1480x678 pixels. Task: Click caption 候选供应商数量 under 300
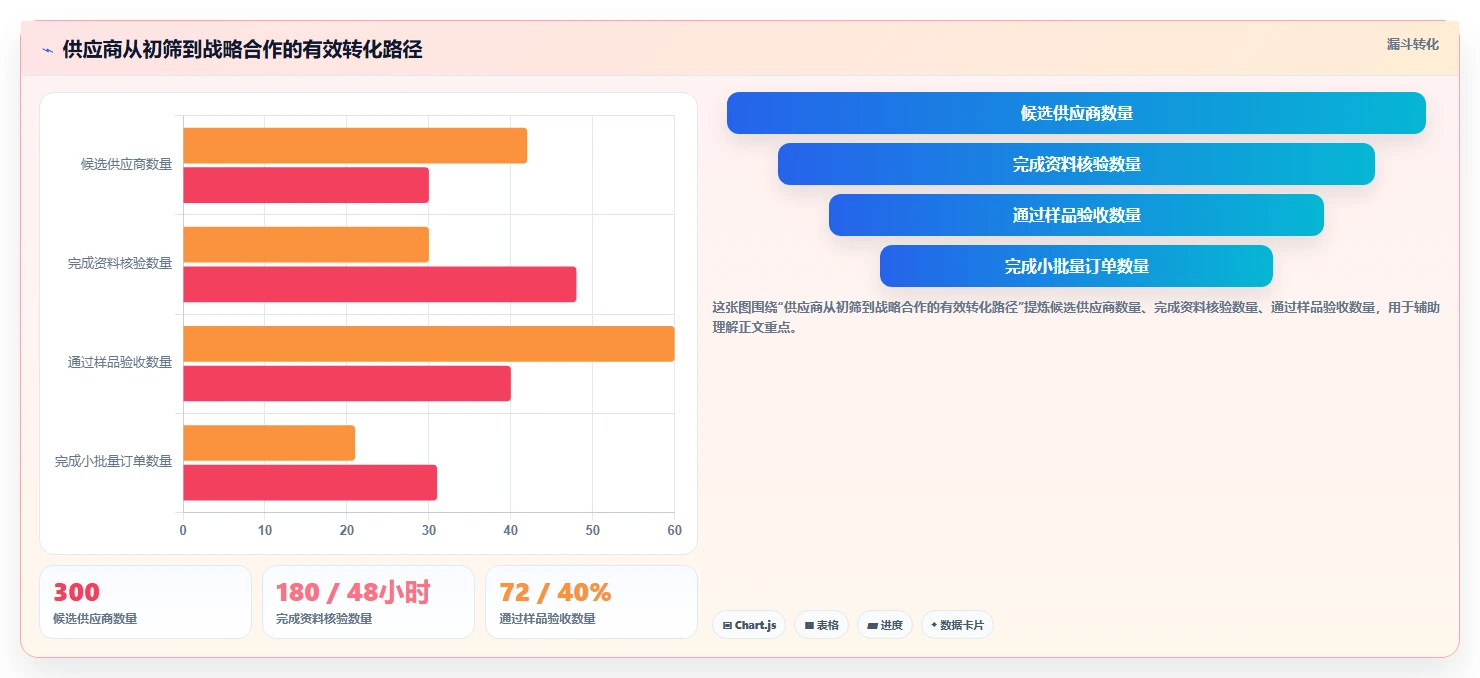(95, 619)
